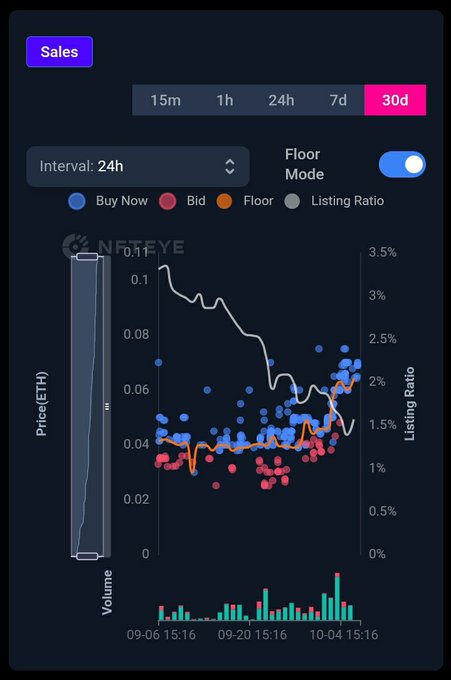Screen dimensions: 451x680
Task: Select the 15m time range tab
Action: pyautogui.click(x=165, y=100)
